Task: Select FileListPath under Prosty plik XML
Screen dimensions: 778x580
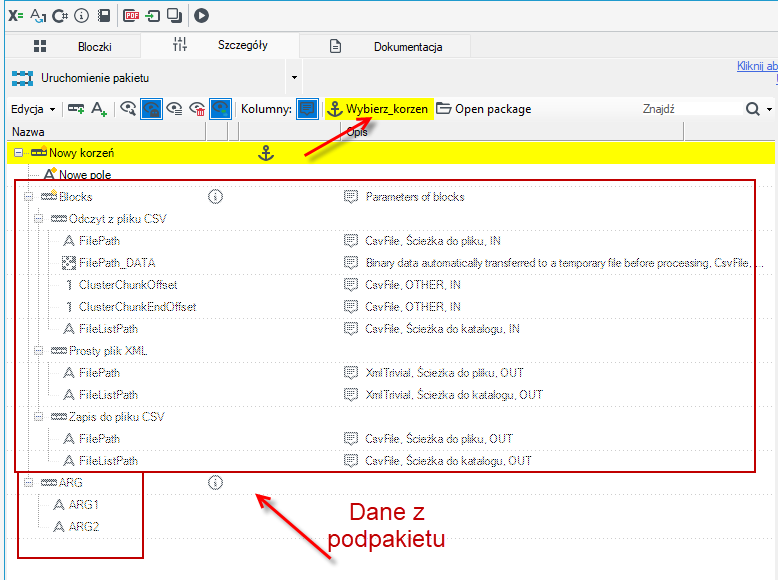Action: click(x=108, y=395)
